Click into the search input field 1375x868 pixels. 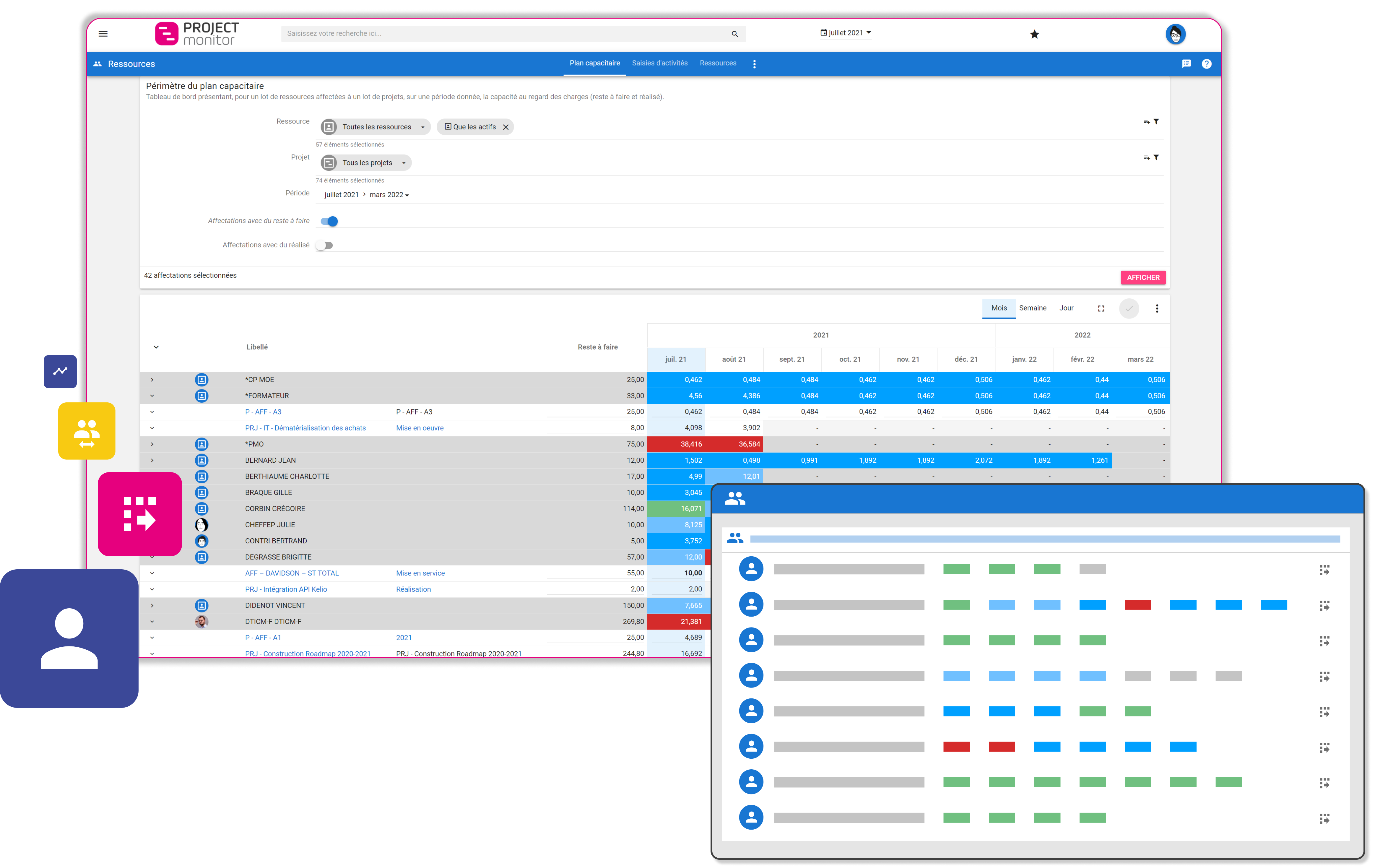503,34
